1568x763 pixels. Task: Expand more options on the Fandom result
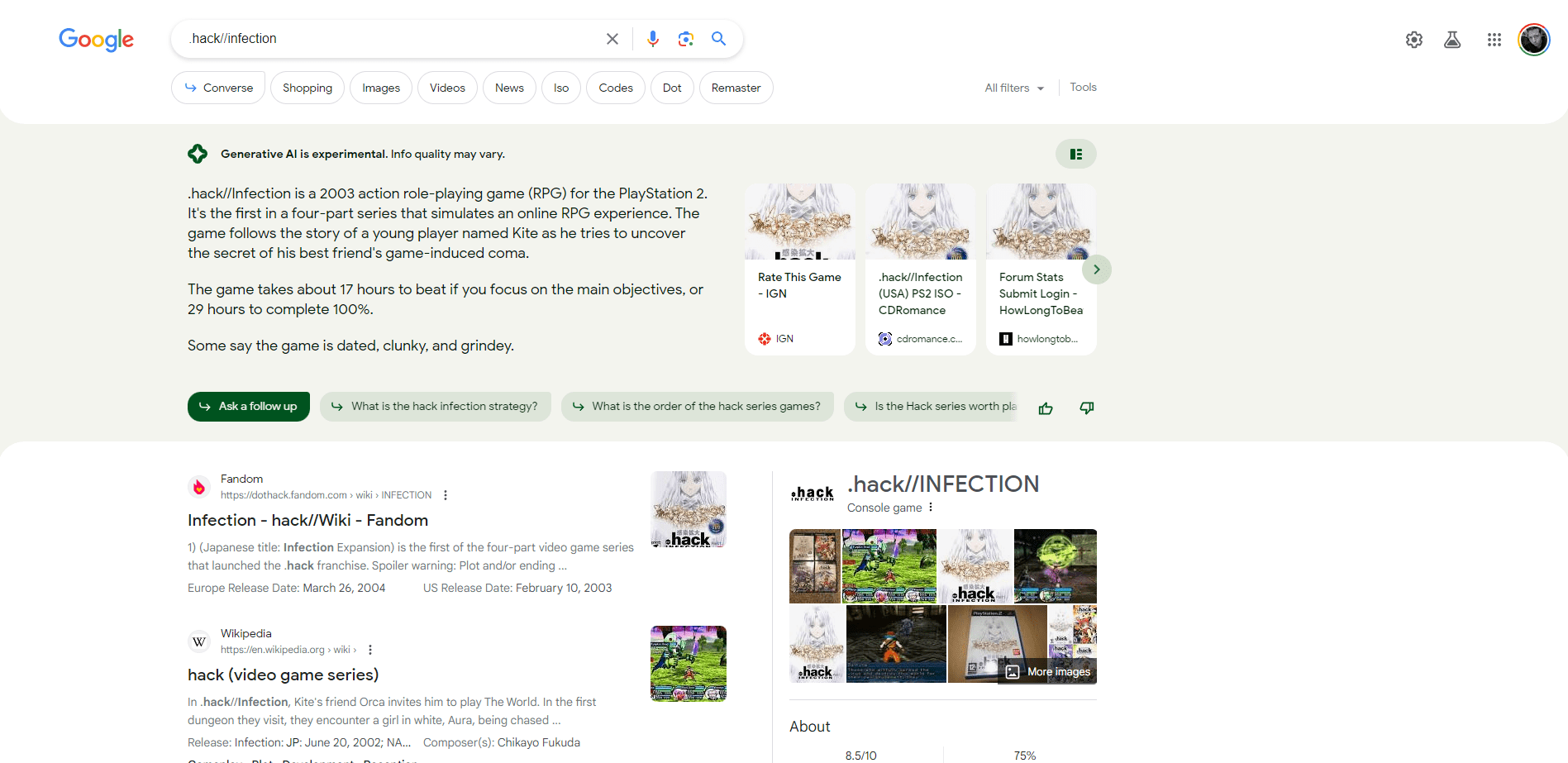(x=446, y=494)
